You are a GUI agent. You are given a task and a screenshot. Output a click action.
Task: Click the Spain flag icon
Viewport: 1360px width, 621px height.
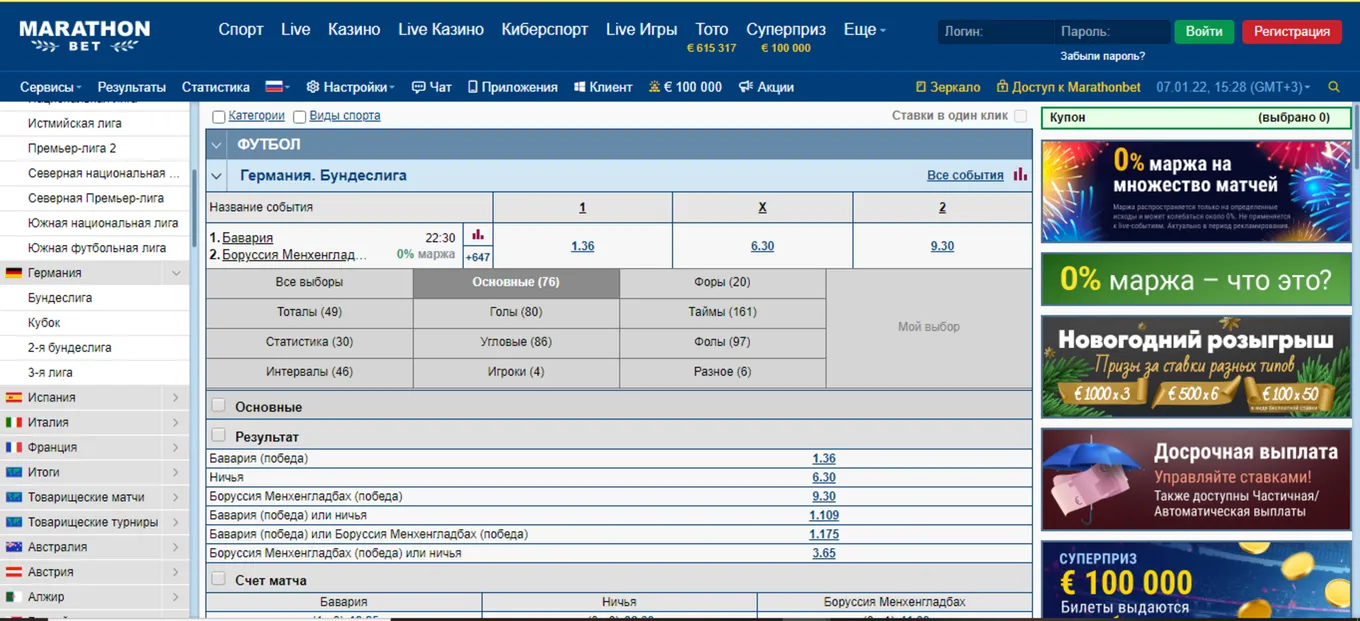point(14,397)
